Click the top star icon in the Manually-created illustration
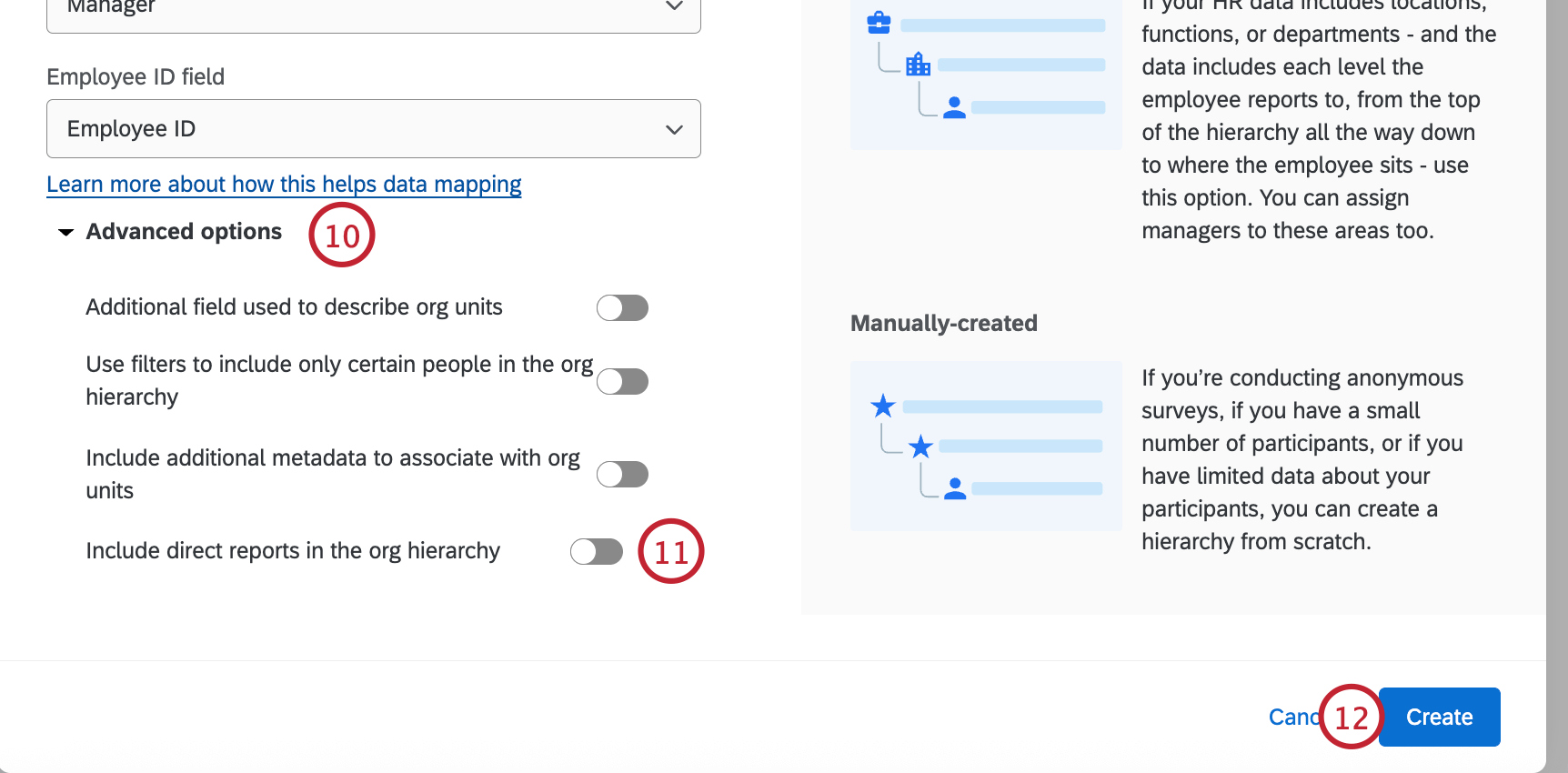 [882, 406]
